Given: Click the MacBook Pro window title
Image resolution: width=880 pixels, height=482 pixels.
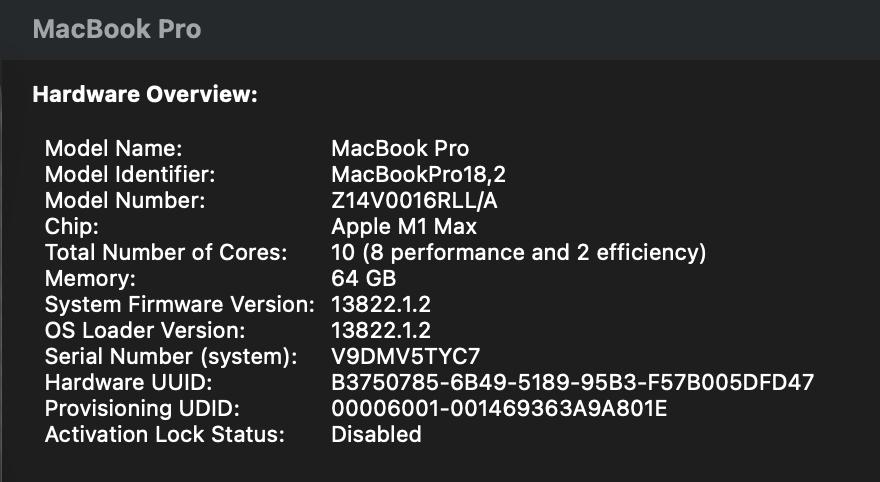Looking at the screenshot, I should [117, 29].
